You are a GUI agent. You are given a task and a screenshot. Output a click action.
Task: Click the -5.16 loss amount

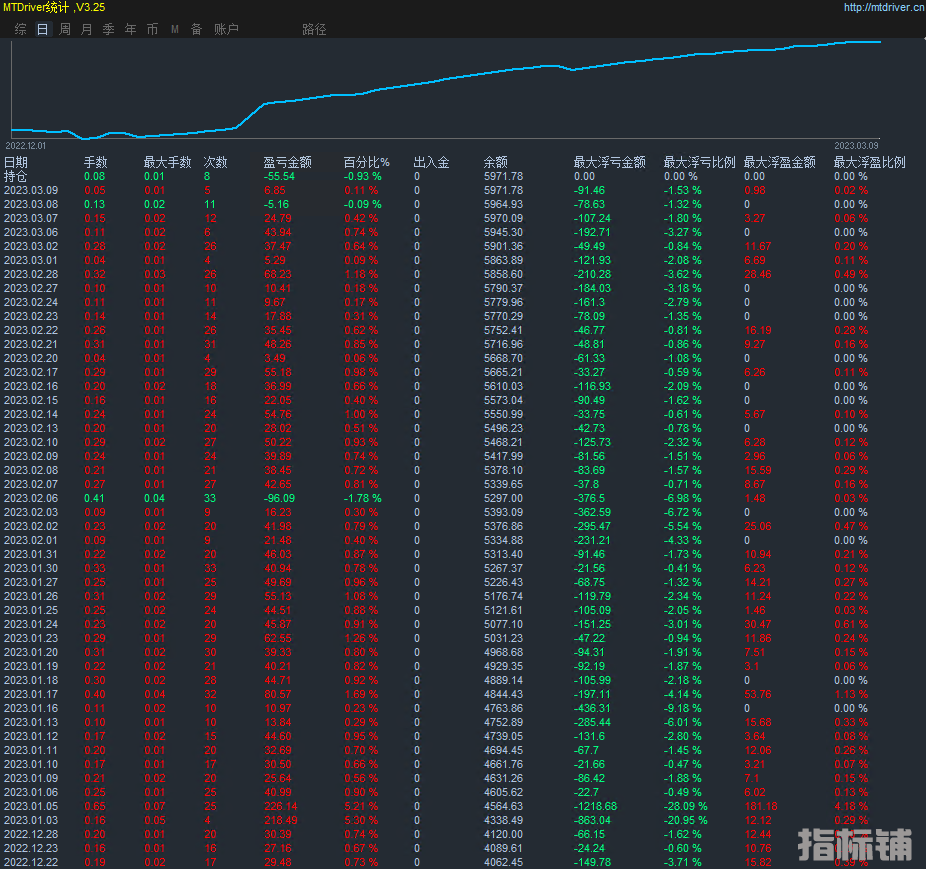276,204
